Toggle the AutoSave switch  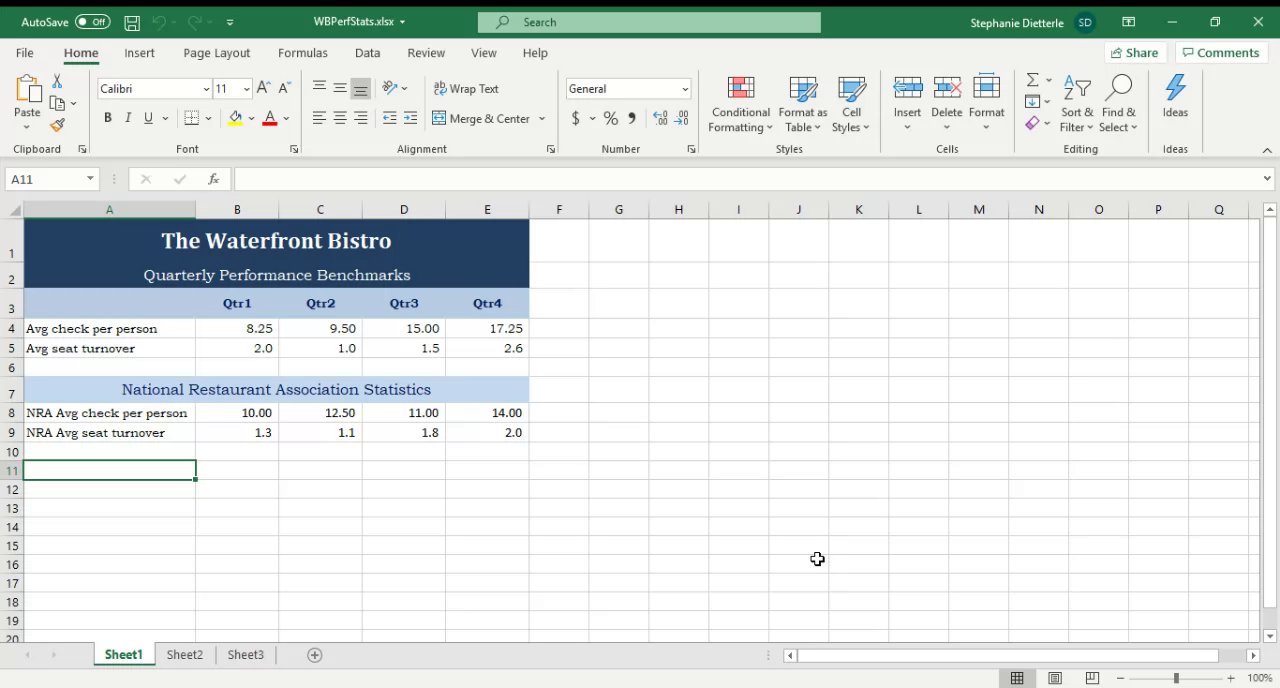click(x=93, y=22)
